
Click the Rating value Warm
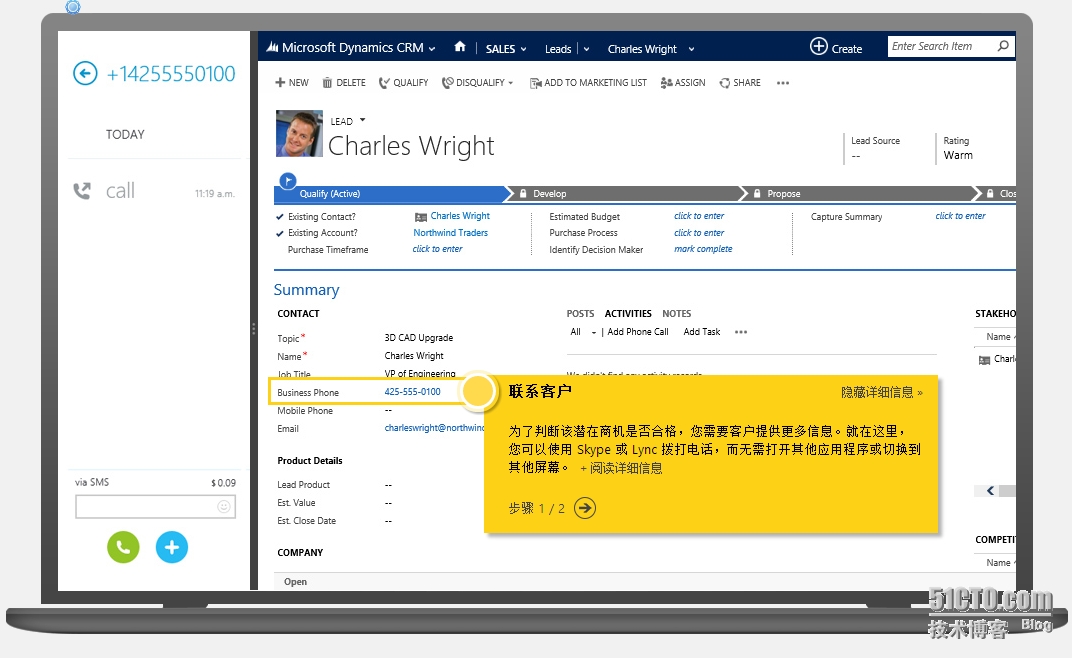tap(958, 155)
